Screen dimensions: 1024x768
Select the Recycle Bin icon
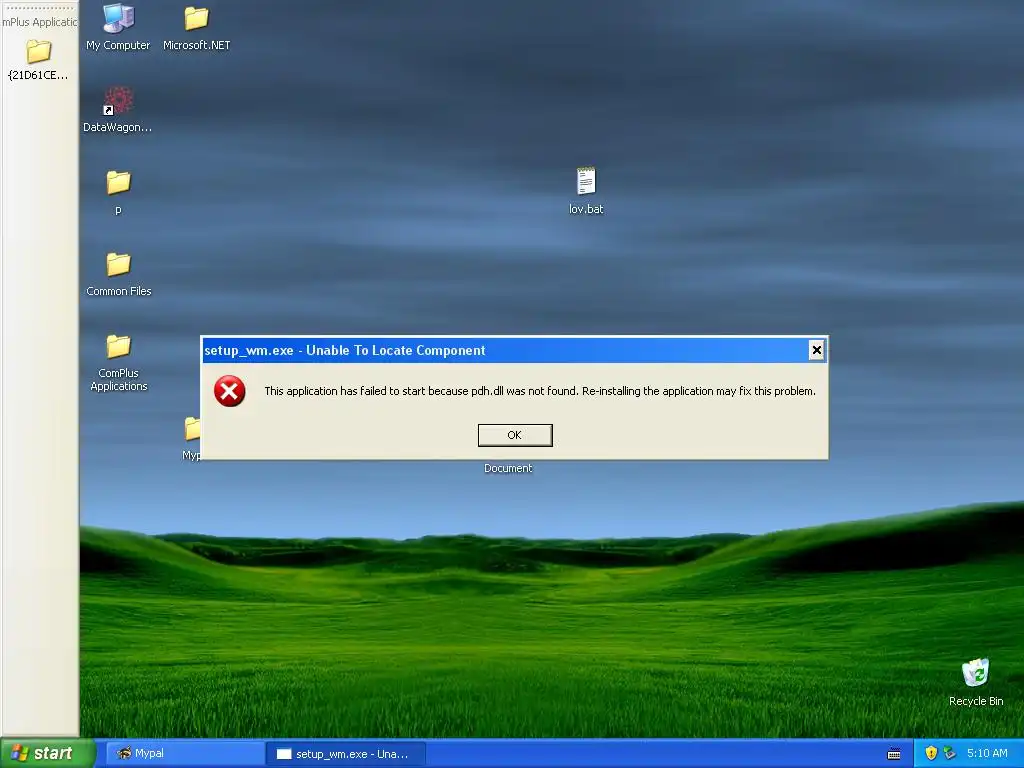pyautogui.click(x=976, y=682)
